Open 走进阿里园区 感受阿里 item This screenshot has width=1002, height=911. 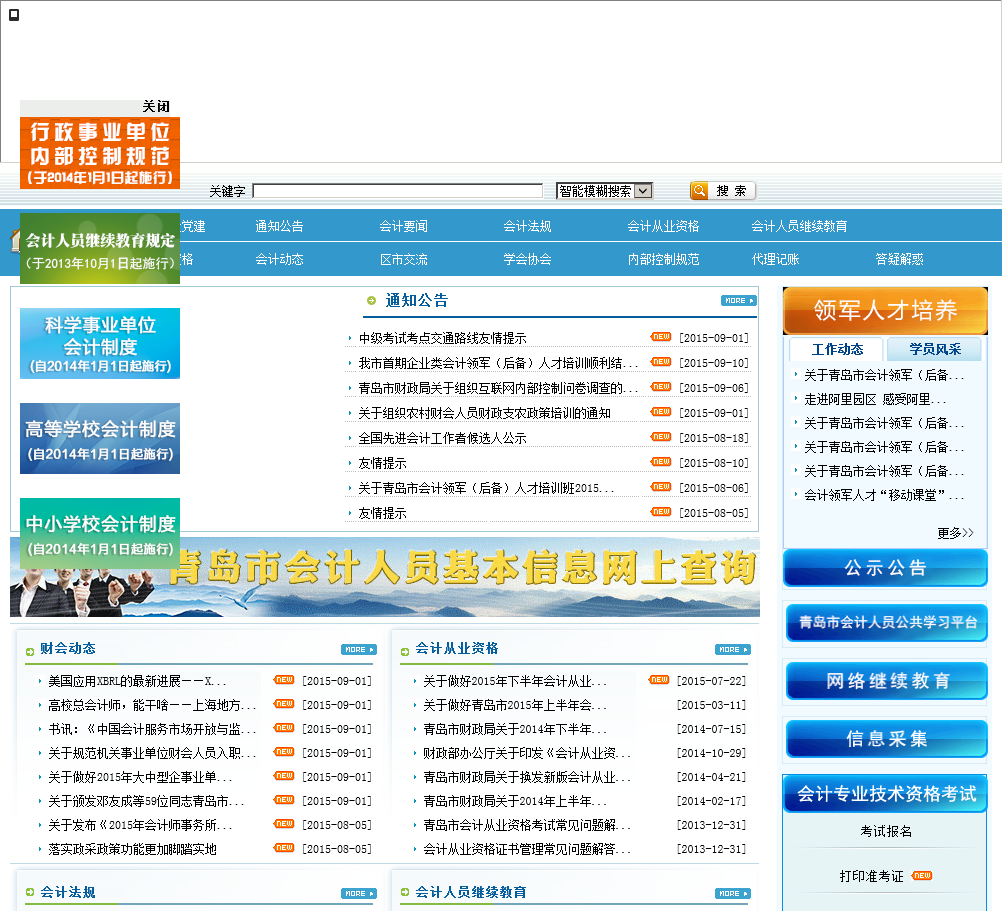coord(875,399)
